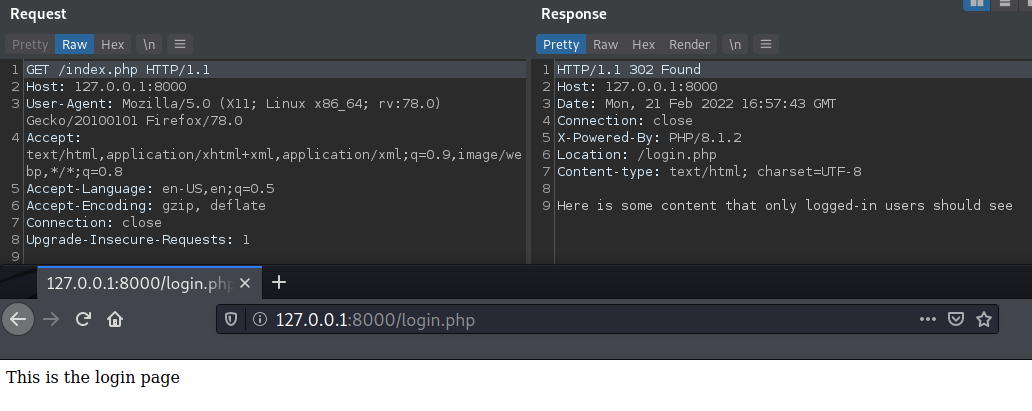Toggle \n display in Response panel
This screenshot has width=1032, height=411.
[735, 44]
